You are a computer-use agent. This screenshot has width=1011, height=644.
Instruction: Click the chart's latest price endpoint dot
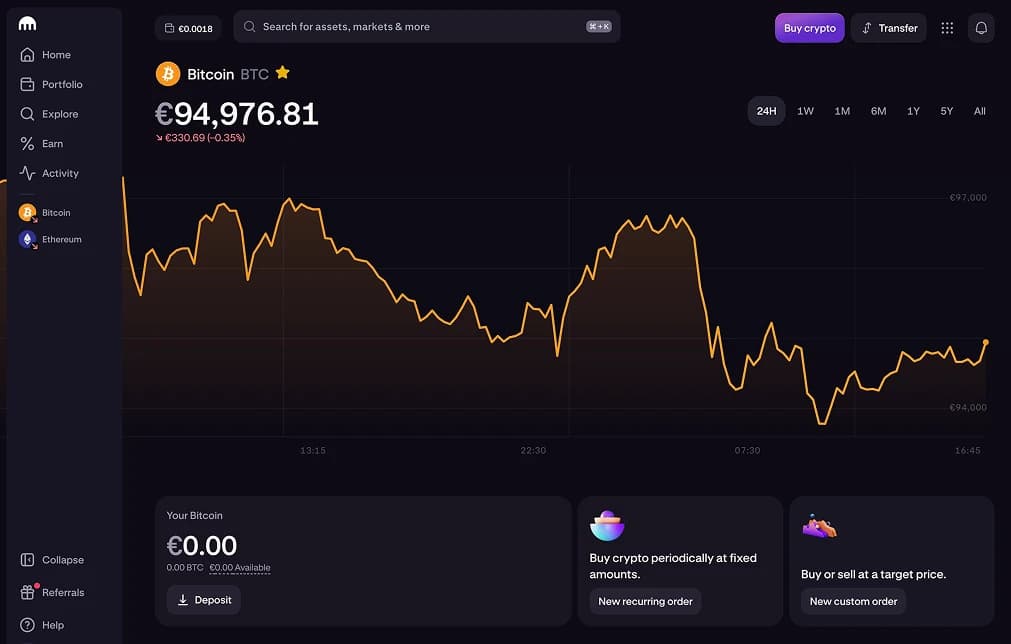[x=986, y=342]
